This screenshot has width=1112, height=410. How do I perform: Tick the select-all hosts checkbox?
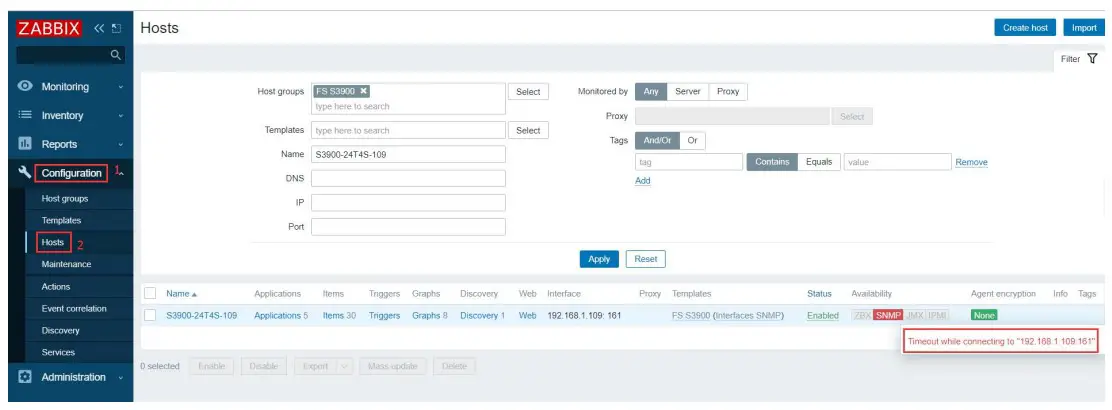150,293
